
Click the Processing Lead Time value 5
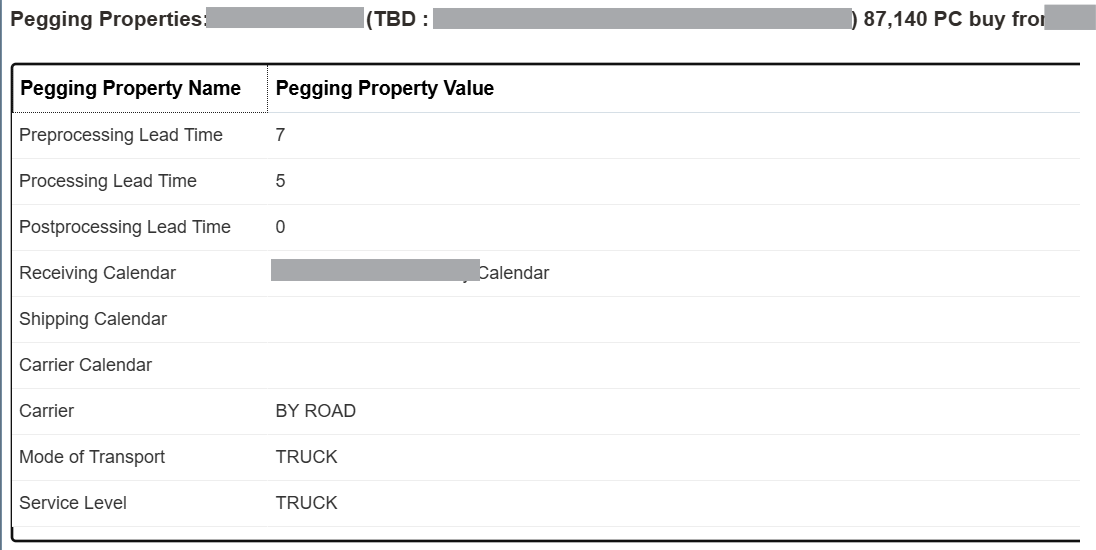280,181
